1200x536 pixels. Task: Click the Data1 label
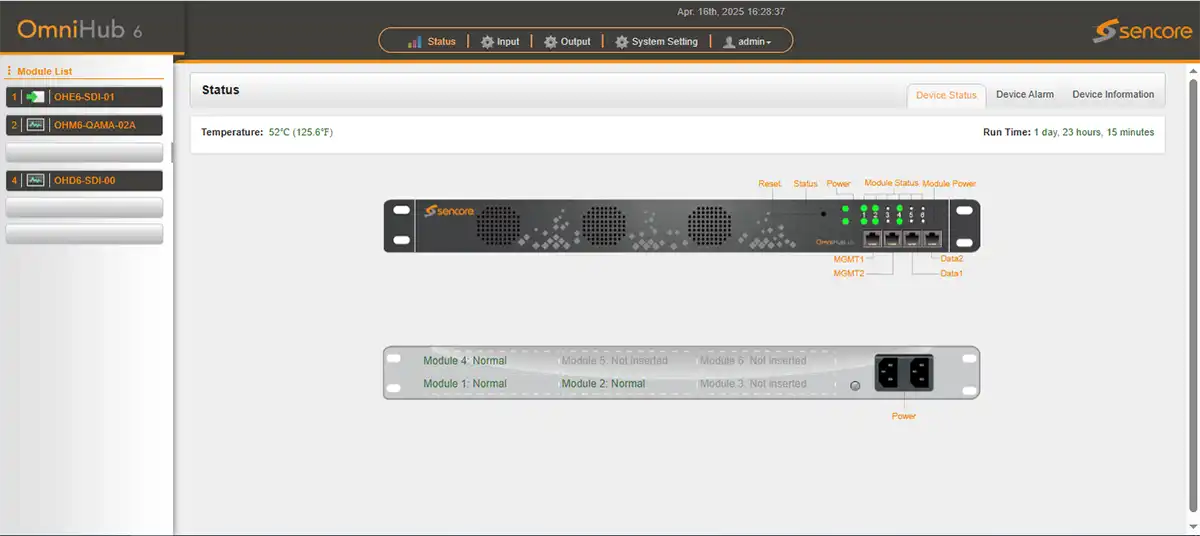951,273
